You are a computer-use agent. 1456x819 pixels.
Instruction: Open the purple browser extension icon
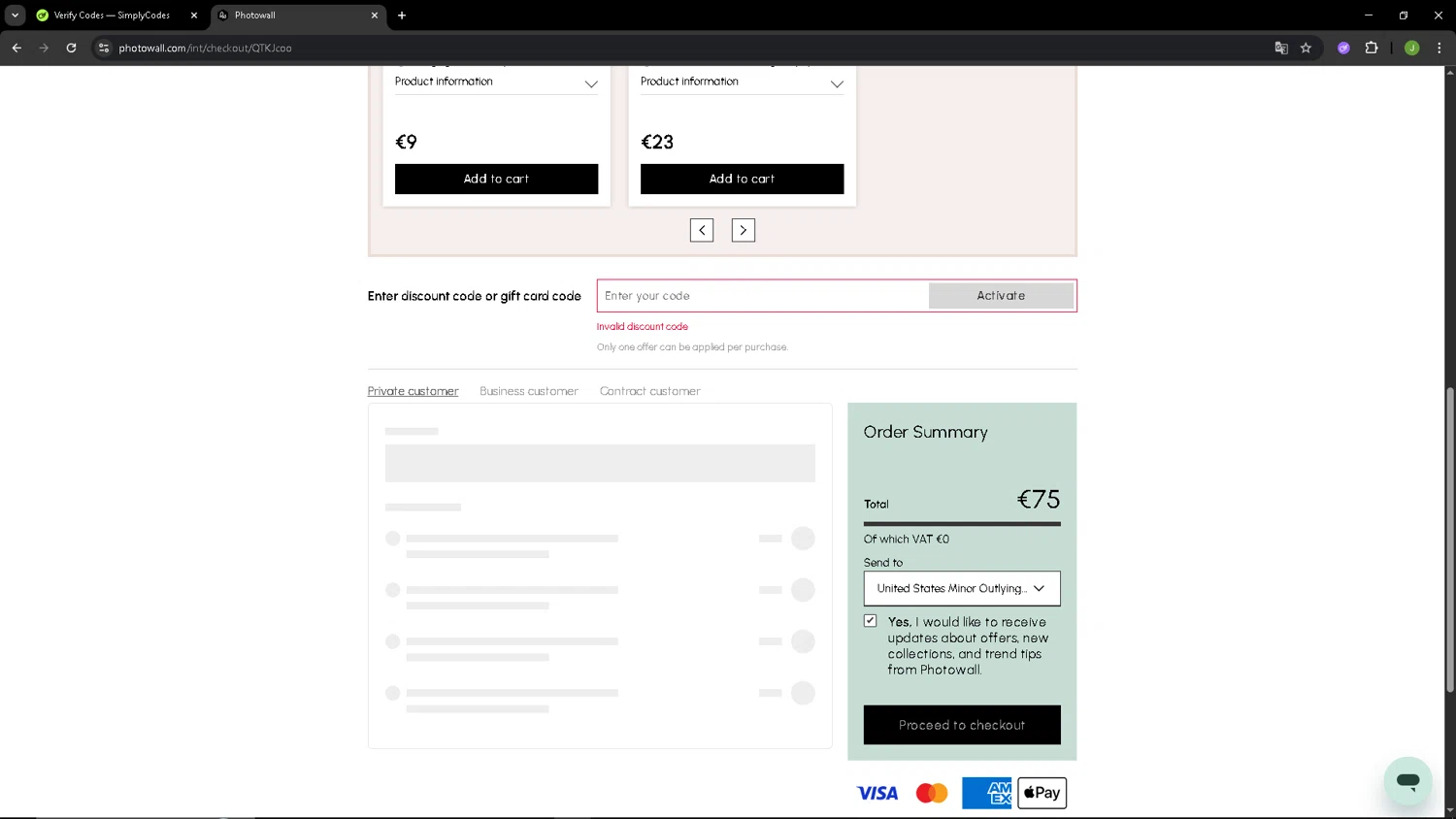coord(1343,48)
